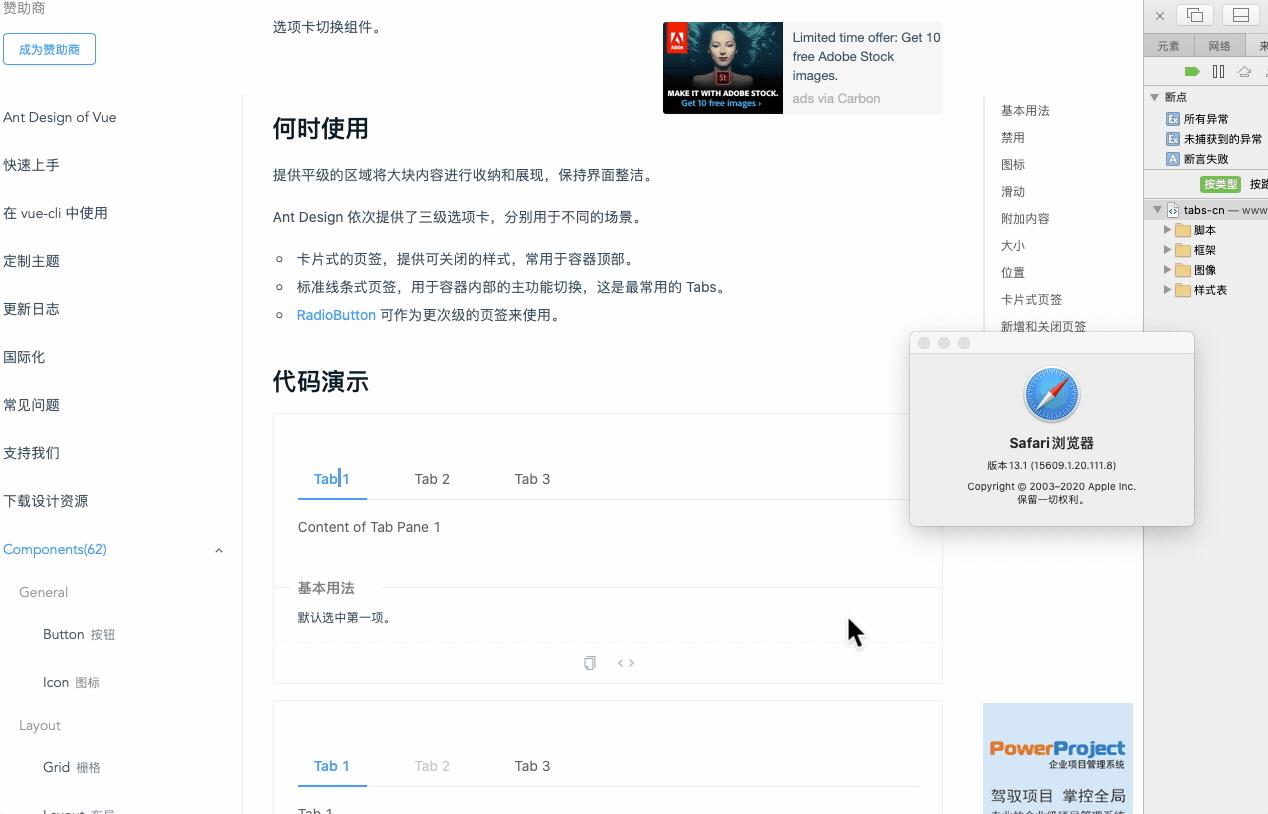Click the detach-to-separate-window inspector icon
Screen dimensions: 1268x814
click(x=1195, y=15)
